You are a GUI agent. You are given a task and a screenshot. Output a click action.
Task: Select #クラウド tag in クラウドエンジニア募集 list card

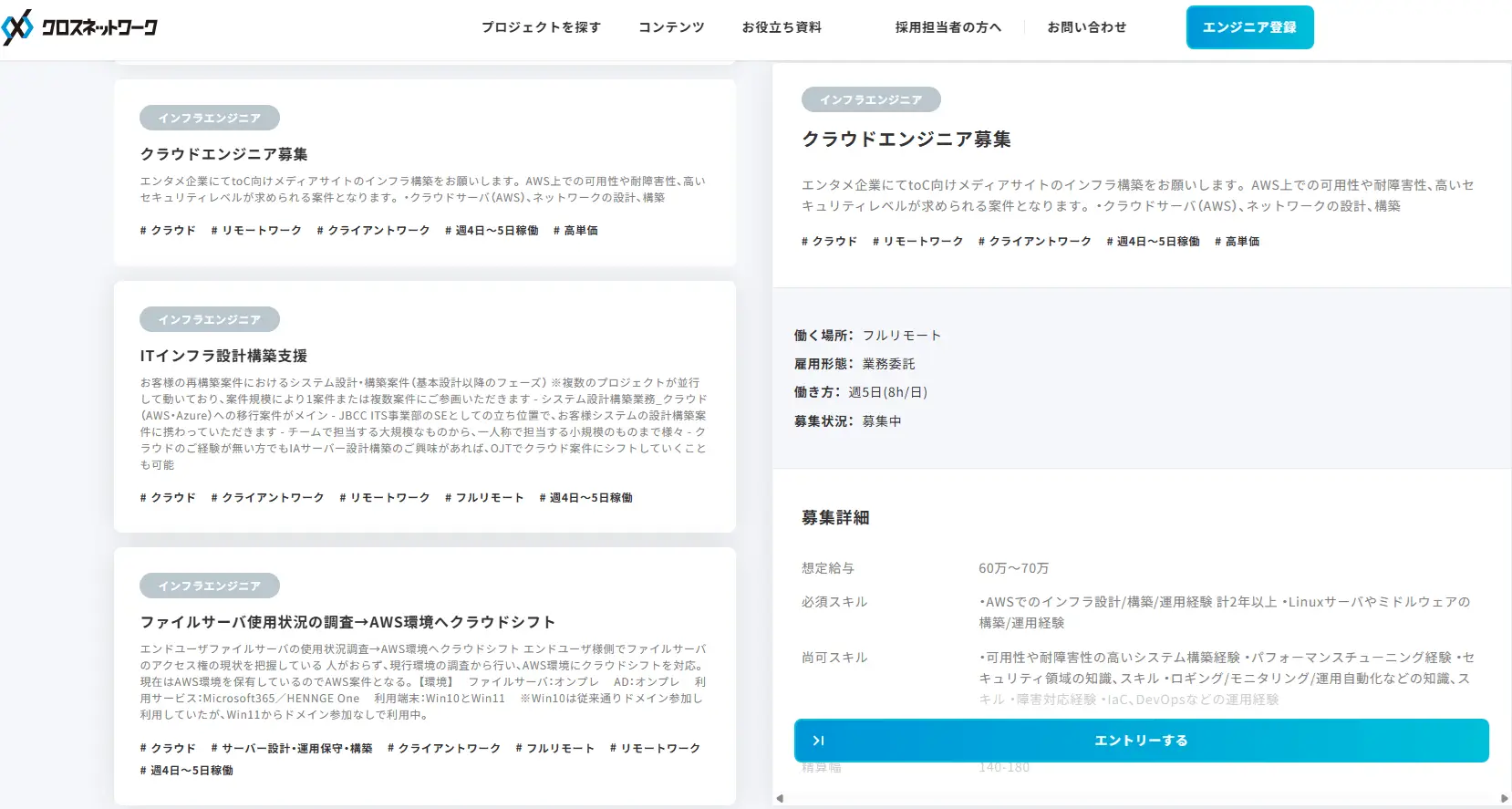pos(168,231)
